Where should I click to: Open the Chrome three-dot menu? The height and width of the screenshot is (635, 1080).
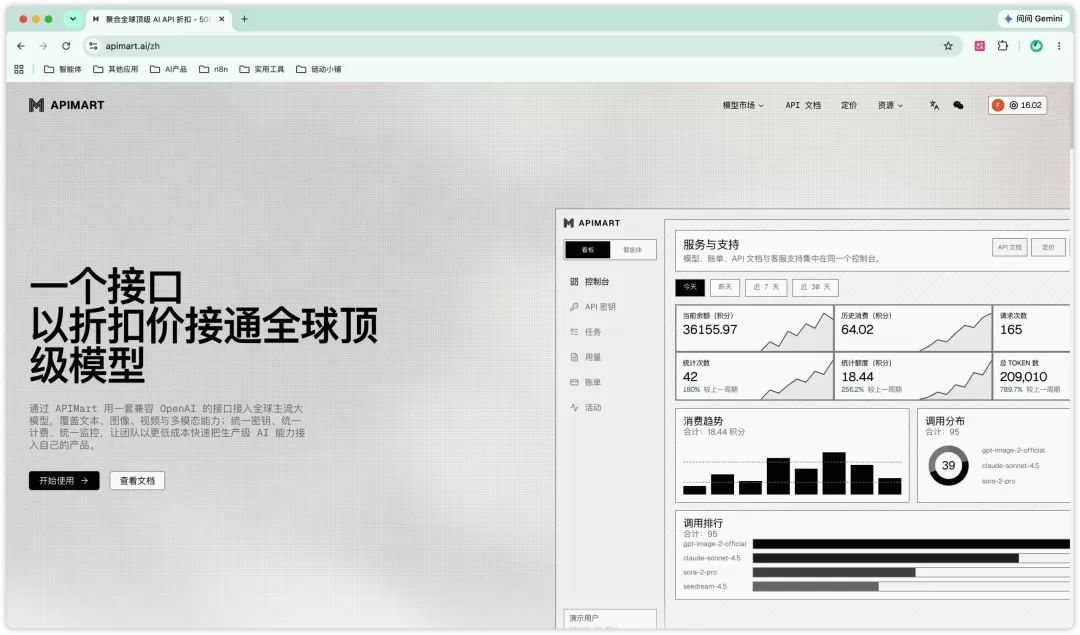(1059, 46)
